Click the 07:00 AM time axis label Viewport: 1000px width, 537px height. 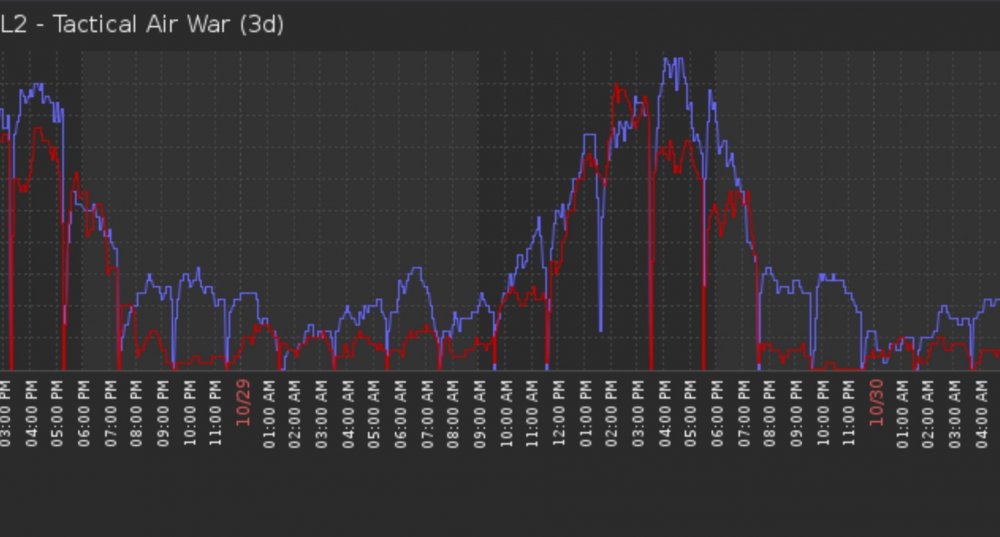coord(427,414)
